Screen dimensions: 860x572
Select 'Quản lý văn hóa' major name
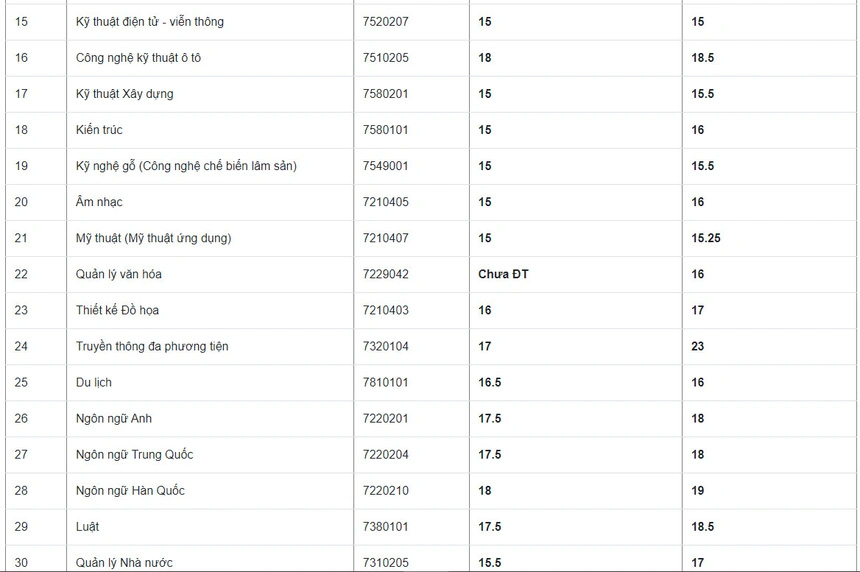(x=119, y=274)
